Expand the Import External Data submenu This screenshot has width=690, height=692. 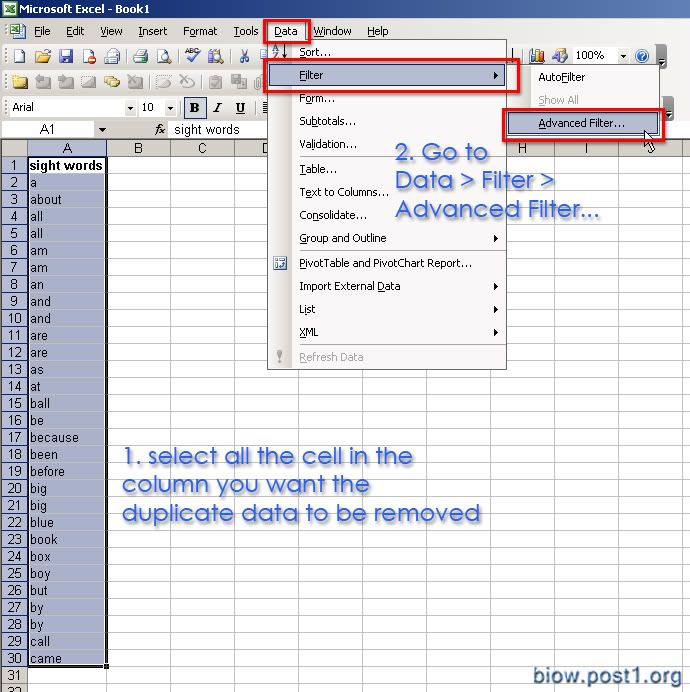coord(387,286)
